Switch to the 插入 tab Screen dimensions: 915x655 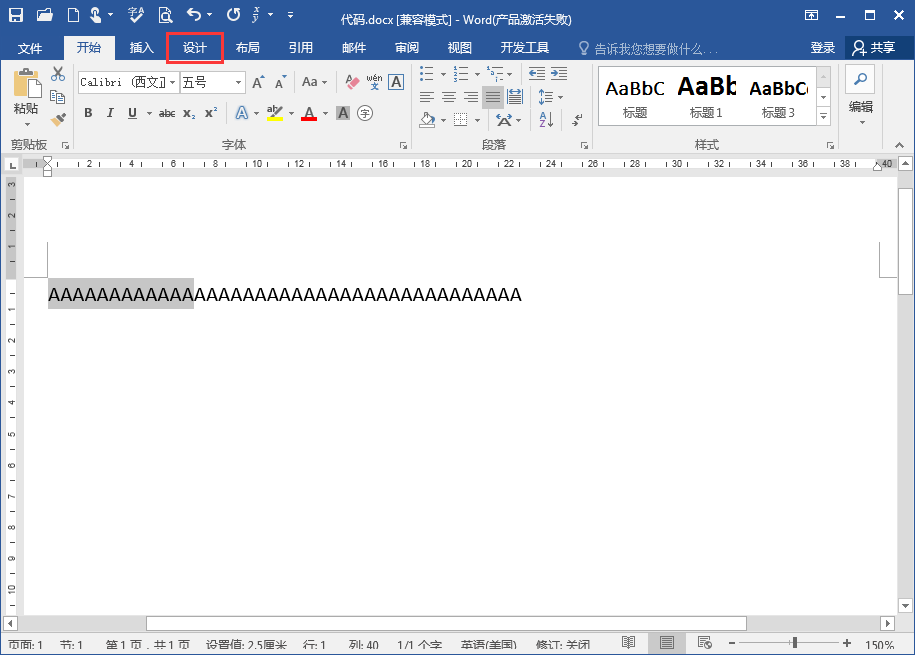coord(142,48)
